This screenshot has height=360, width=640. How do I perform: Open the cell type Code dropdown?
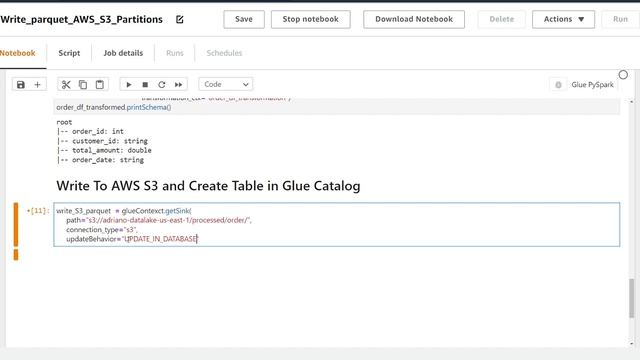(226, 84)
